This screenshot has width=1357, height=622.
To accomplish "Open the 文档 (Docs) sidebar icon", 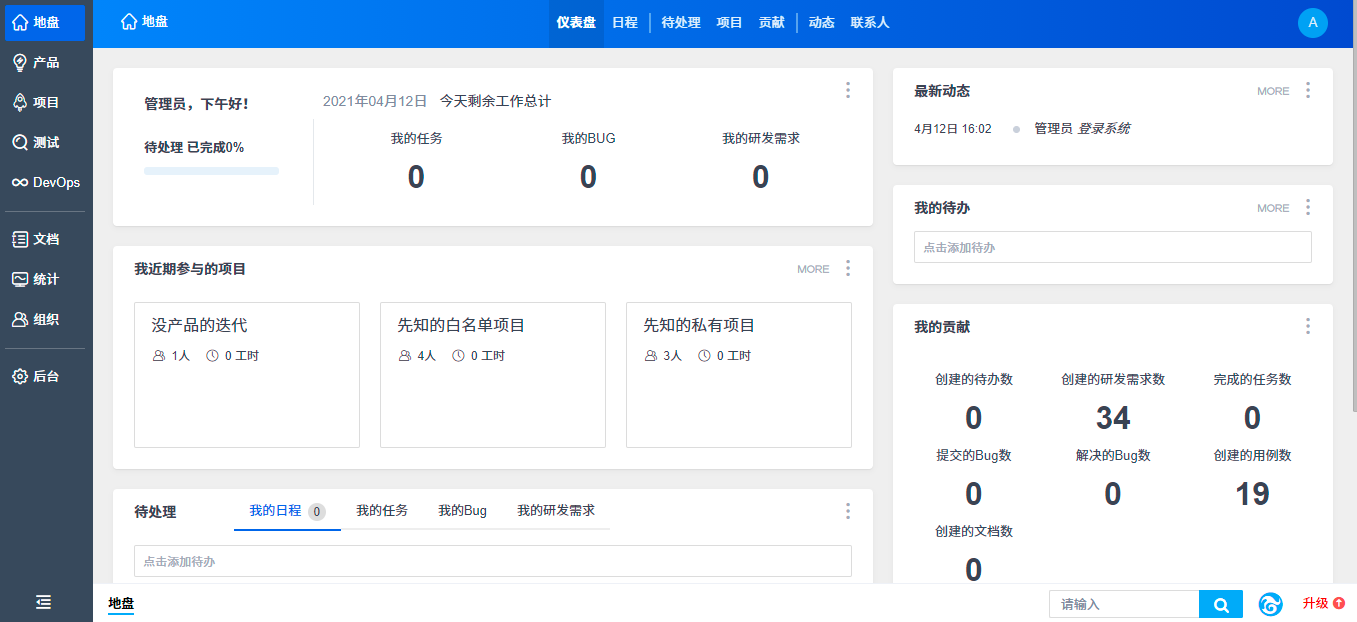I will (x=20, y=240).
